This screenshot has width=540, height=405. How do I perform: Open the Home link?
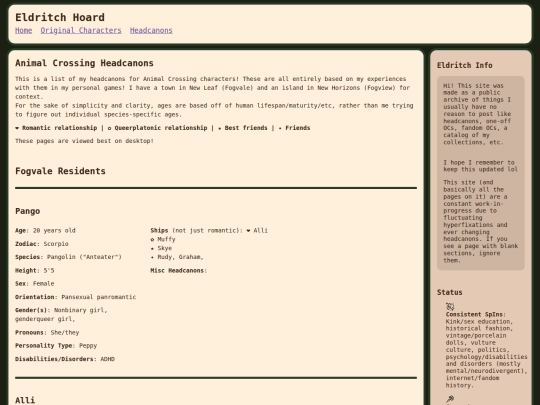[23, 30]
